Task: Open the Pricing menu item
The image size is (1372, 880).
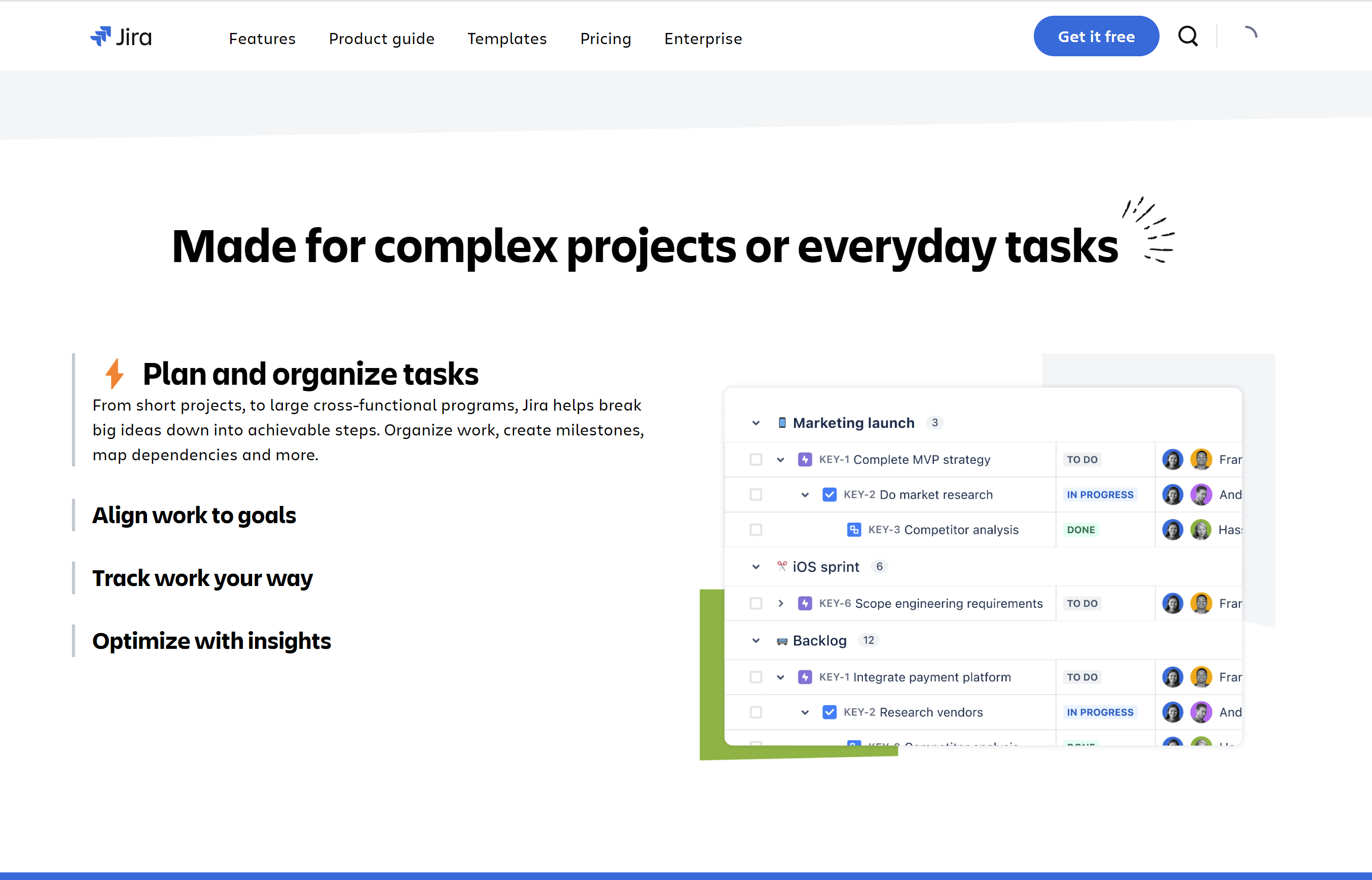Action: coord(604,37)
